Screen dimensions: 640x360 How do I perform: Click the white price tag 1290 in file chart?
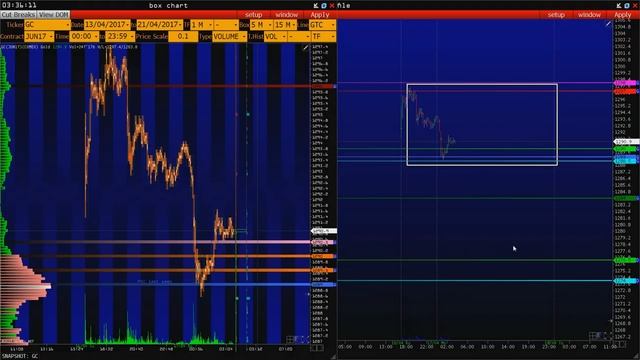click(626, 142)
